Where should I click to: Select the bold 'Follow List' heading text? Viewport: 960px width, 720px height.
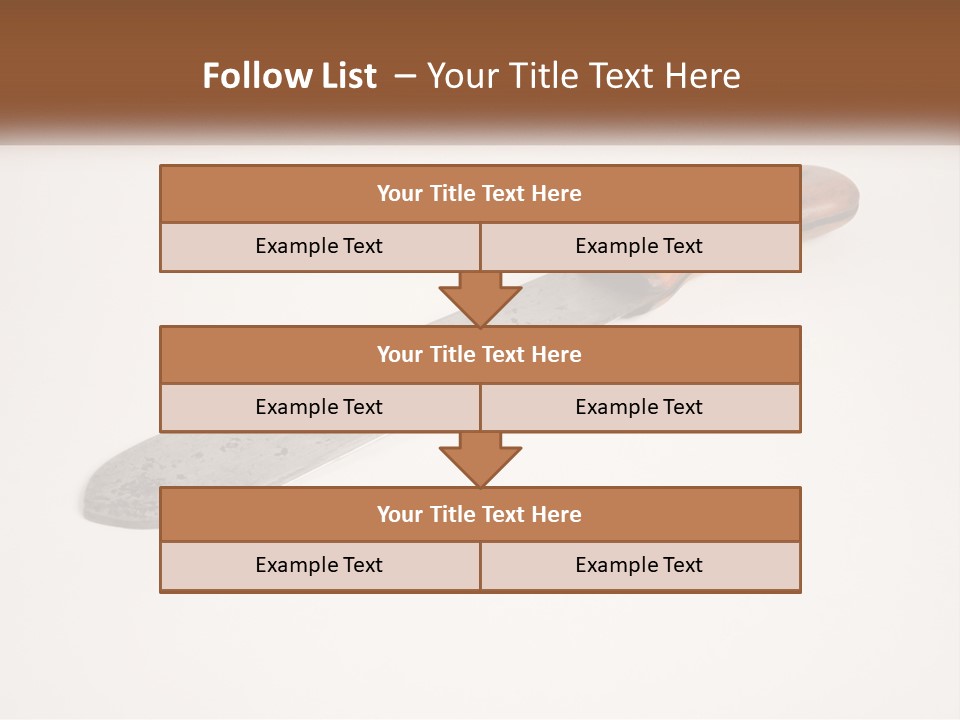[290, 76]
